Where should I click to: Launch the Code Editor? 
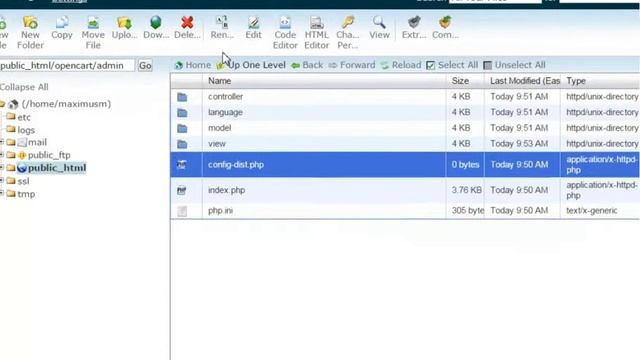pyautogui.click(x=285, y=33)
